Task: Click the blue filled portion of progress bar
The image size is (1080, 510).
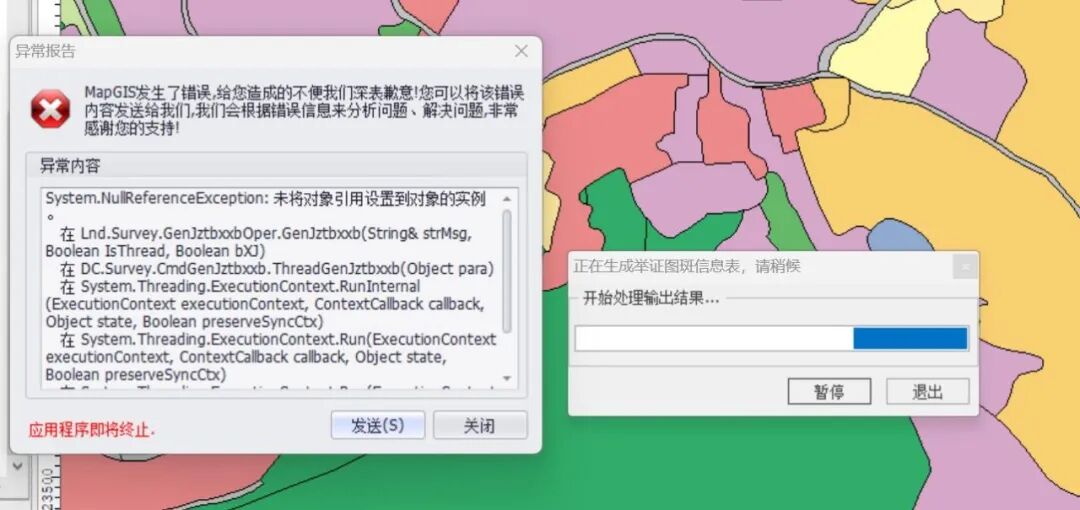Action: tap(910, 338)
